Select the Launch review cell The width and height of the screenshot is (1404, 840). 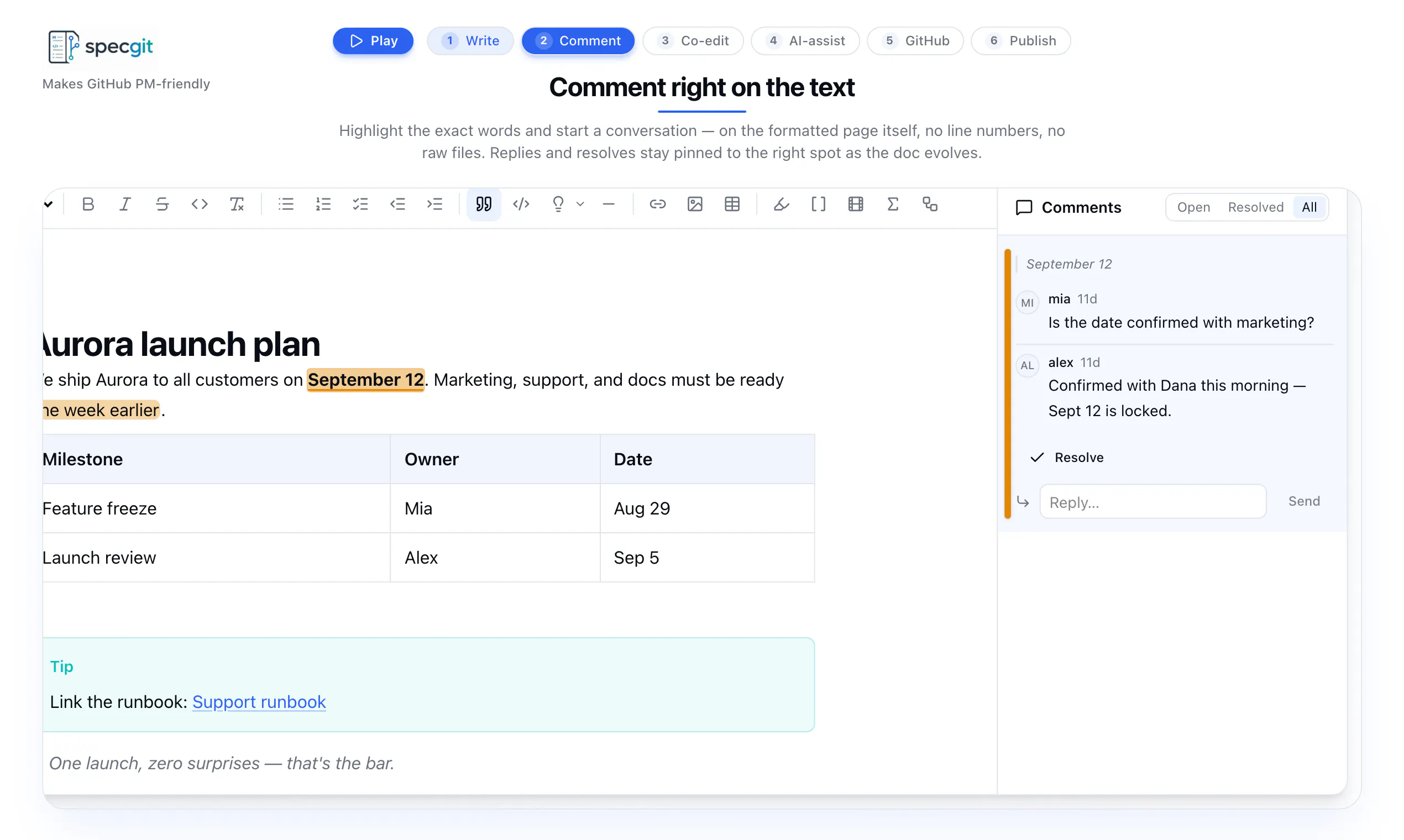(x=216, y=558)
